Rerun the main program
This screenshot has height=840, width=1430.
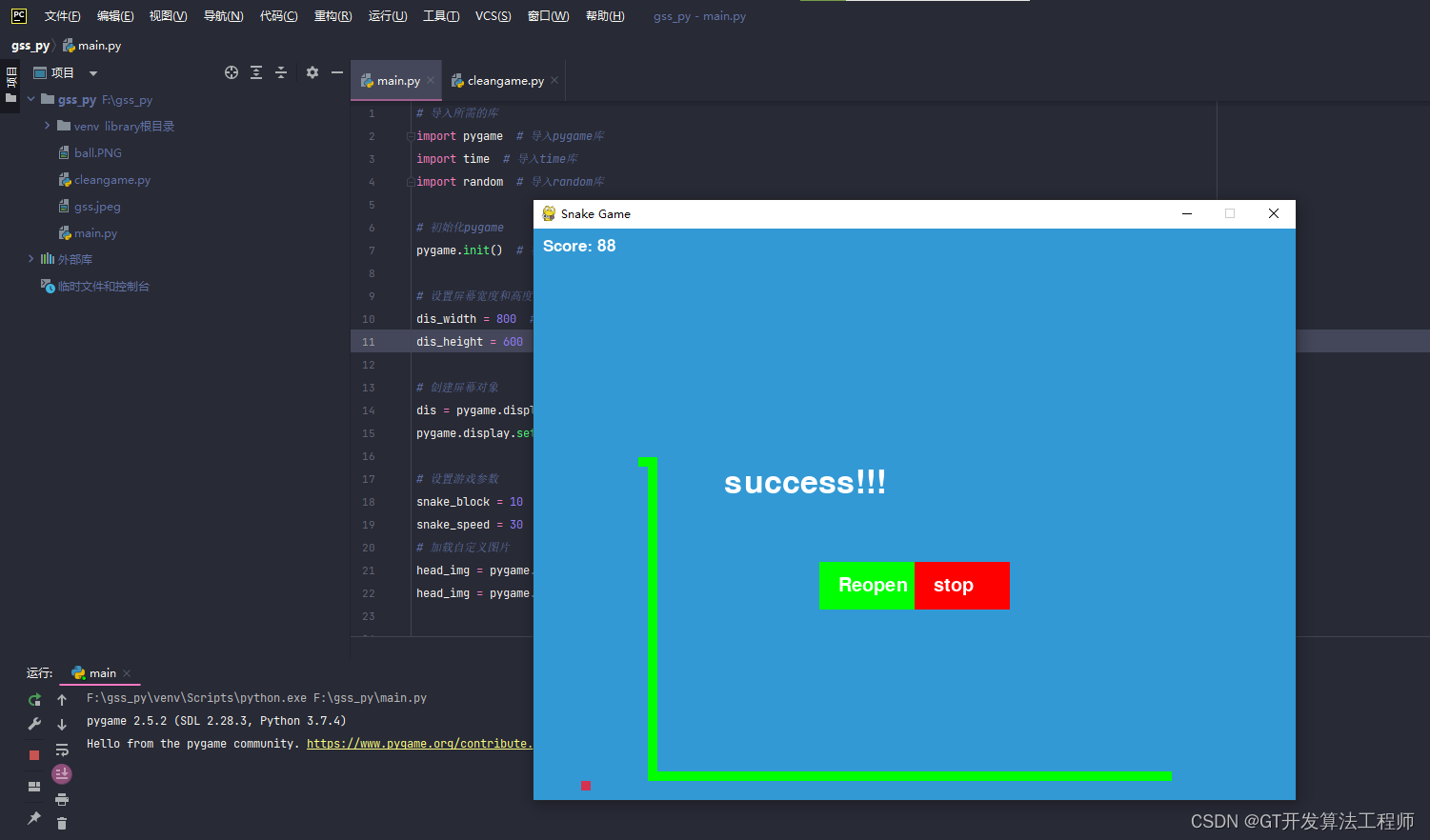point(33,698)
